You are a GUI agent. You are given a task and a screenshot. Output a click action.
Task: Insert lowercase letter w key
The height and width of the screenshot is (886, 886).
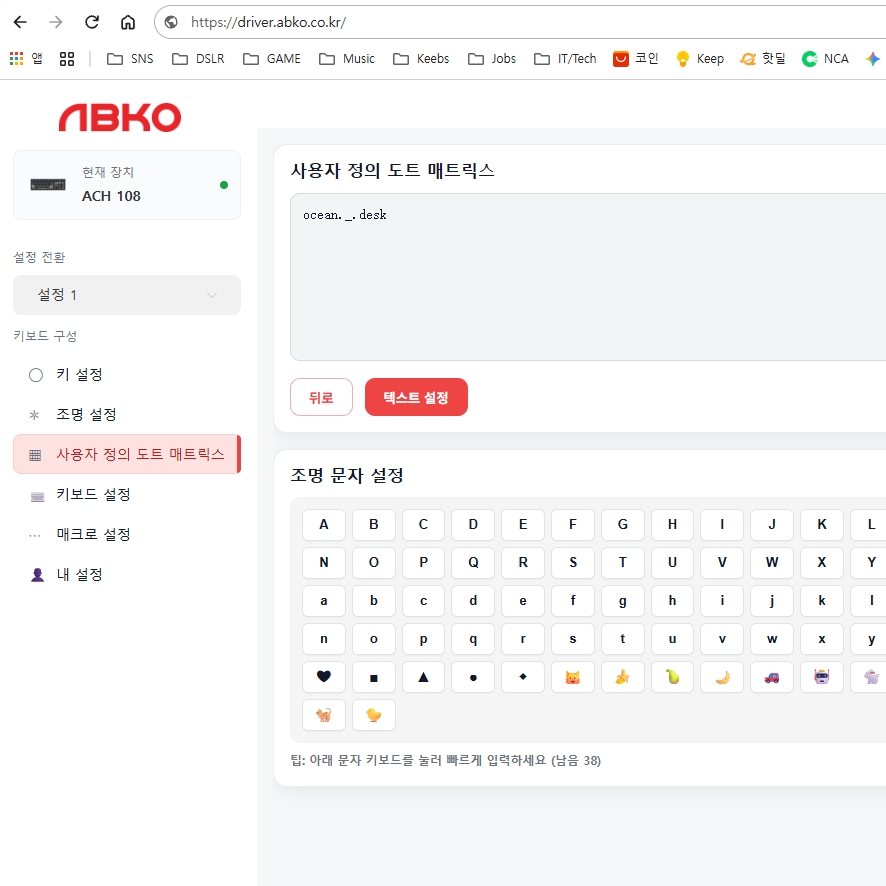pyautogui.click(x=772, y=639)
